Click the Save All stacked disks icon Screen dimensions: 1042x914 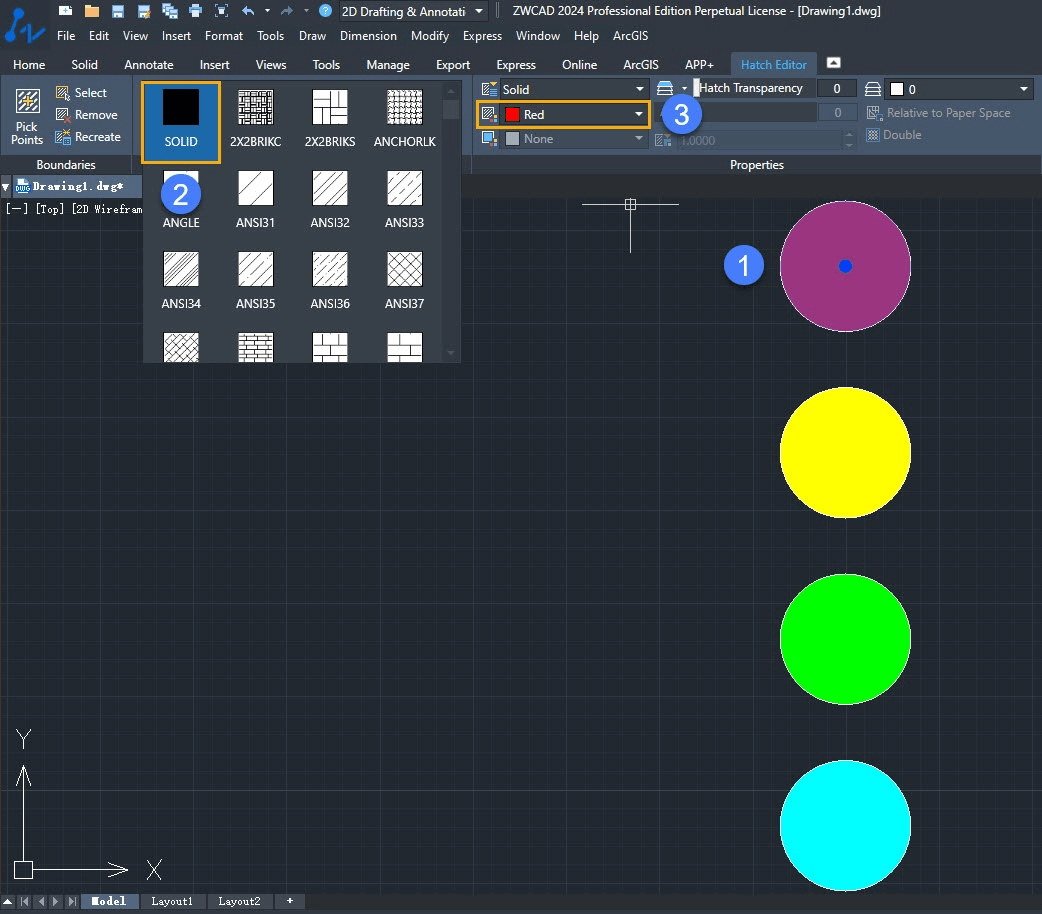pos(169,11)
